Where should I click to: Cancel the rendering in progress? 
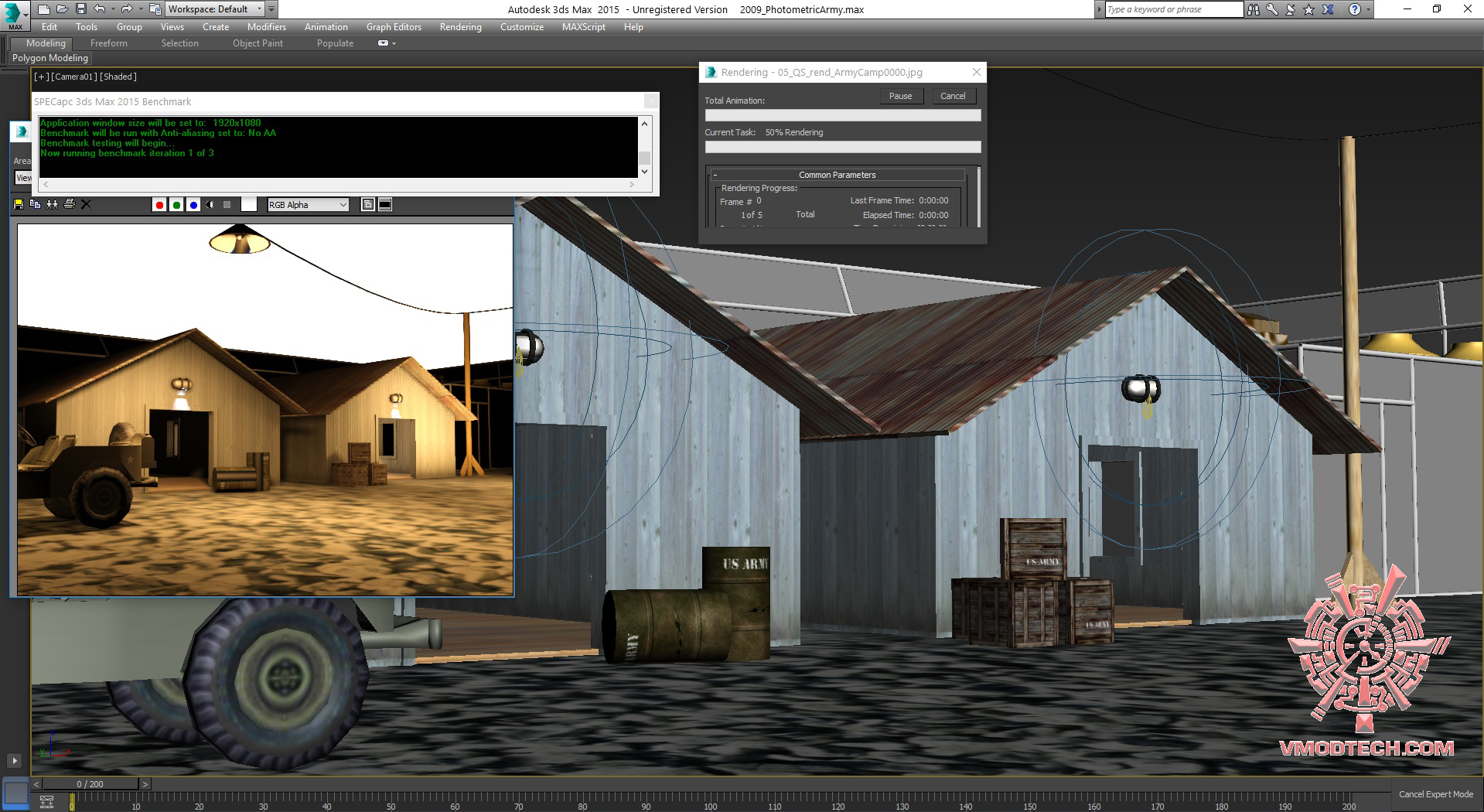click(x=953, y=96)
